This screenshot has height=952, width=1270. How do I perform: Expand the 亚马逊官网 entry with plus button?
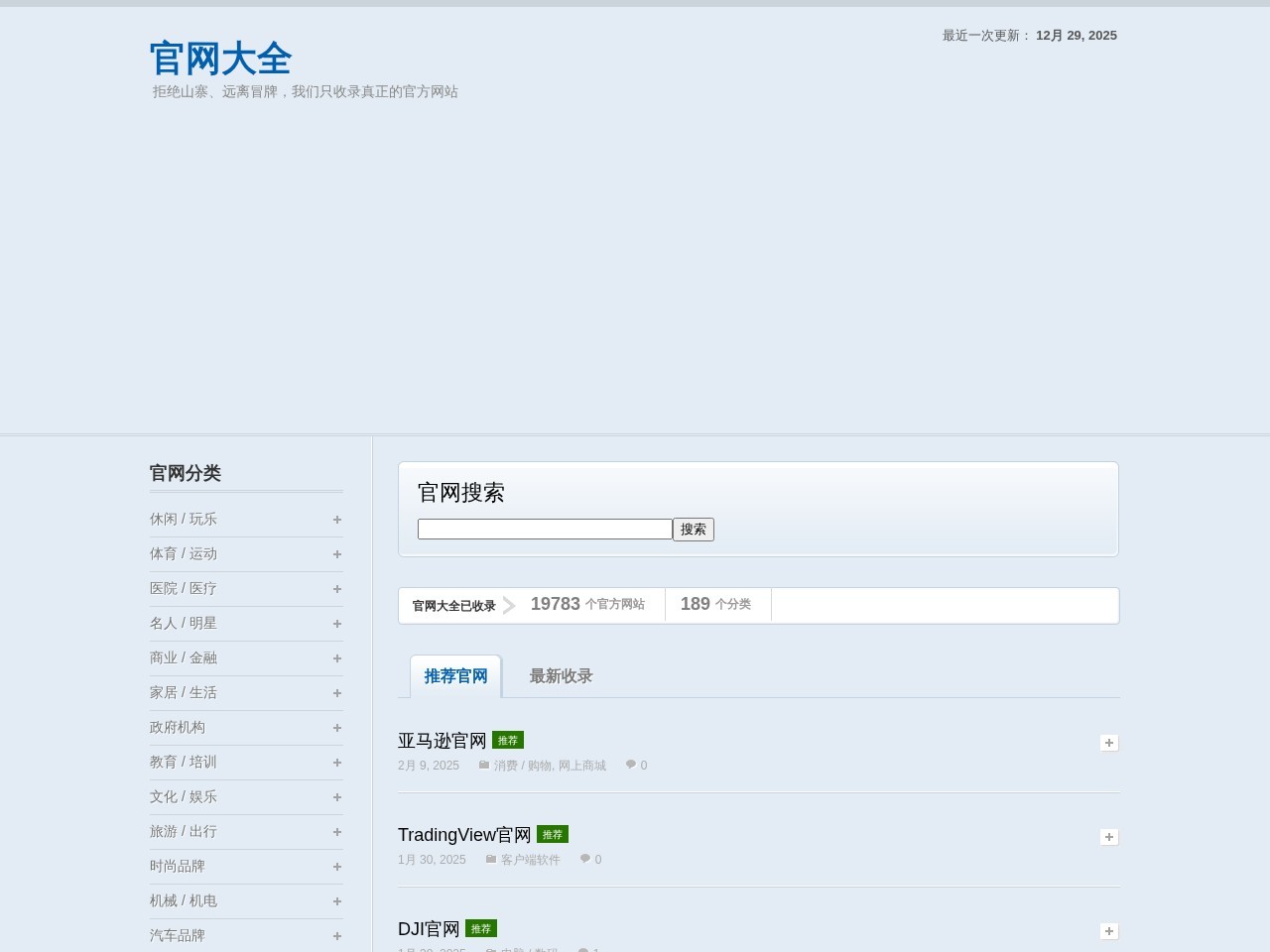click(x=1109, y=743)
